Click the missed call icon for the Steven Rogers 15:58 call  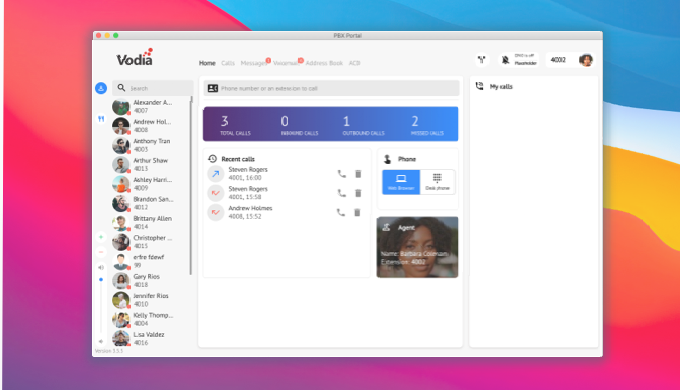pos(216,193)
